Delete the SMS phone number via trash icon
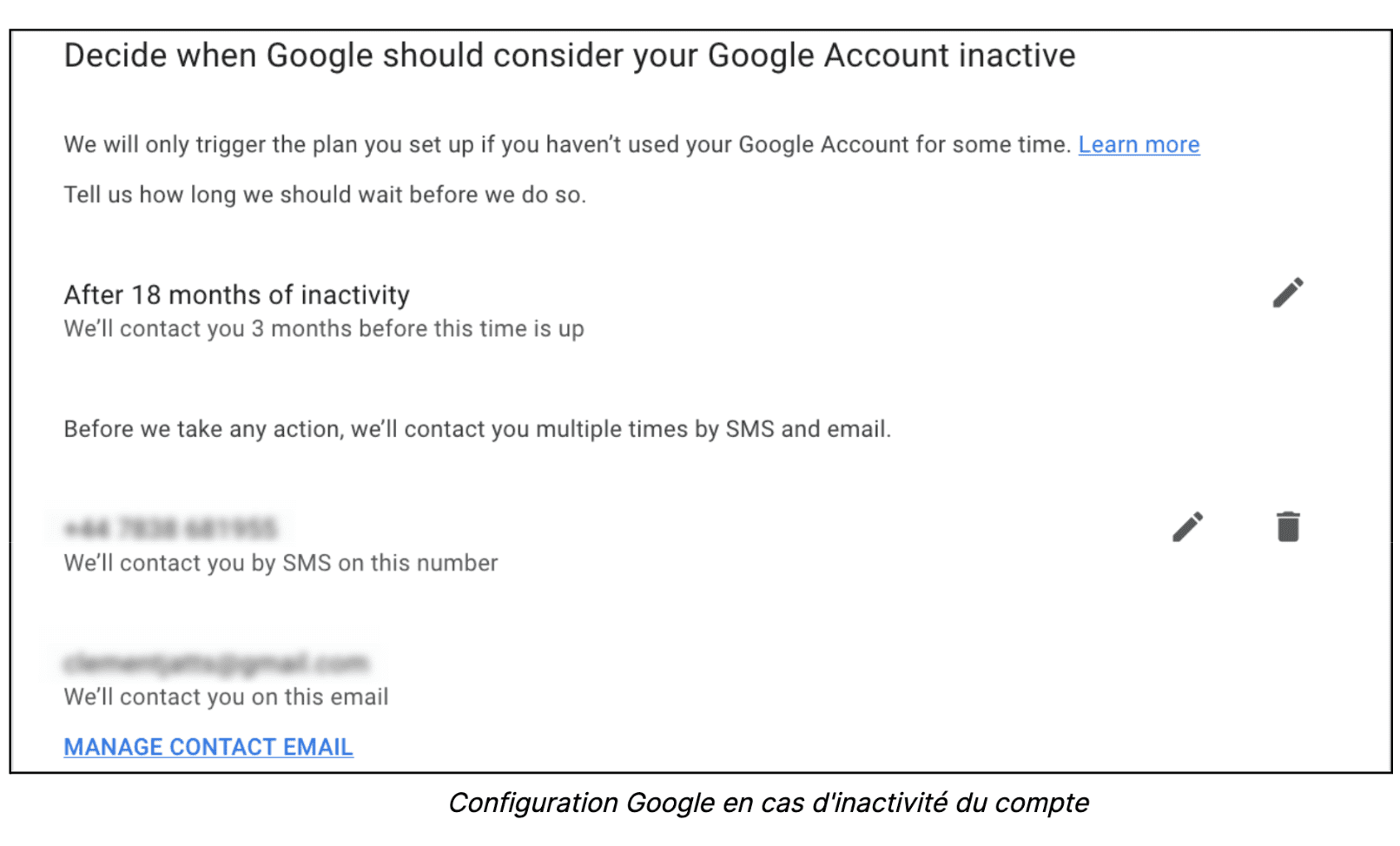The image size is (1400, 846). pos(1288,526)
